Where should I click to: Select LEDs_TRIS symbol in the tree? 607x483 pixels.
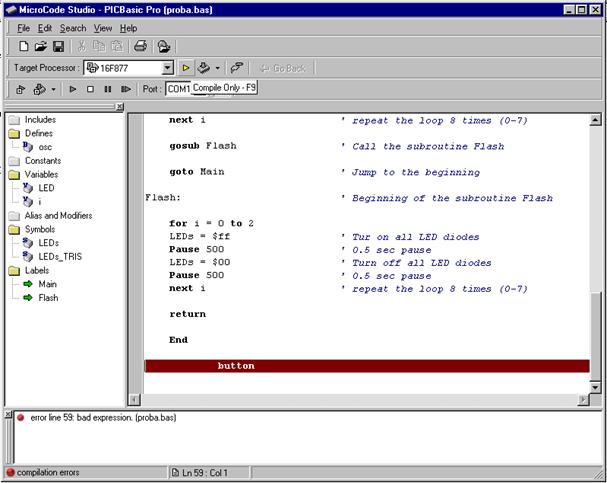point(62,256)
